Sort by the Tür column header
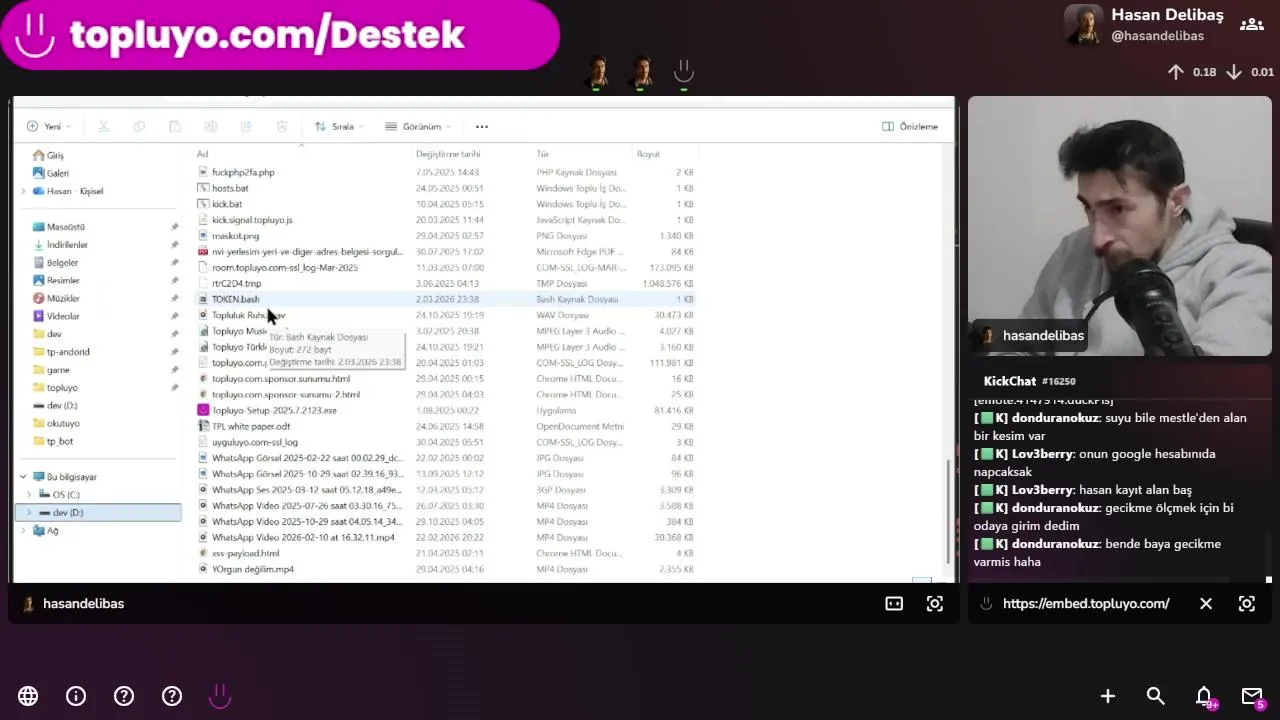The width and height of the screenshot is (1280, 720). [x=543, y=154]
